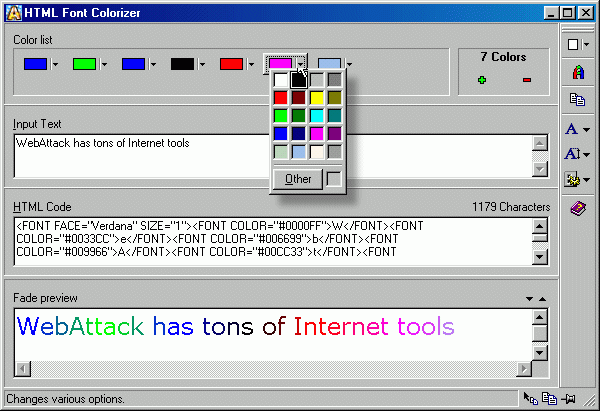Viewport: 600px width, 411px height.
Task: Click the up triangle above Fade preview
Action: coord(542,299)
